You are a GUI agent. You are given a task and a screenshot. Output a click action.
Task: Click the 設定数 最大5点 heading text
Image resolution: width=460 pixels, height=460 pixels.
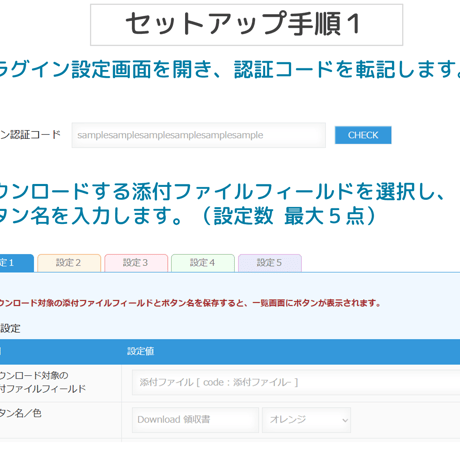289,216
